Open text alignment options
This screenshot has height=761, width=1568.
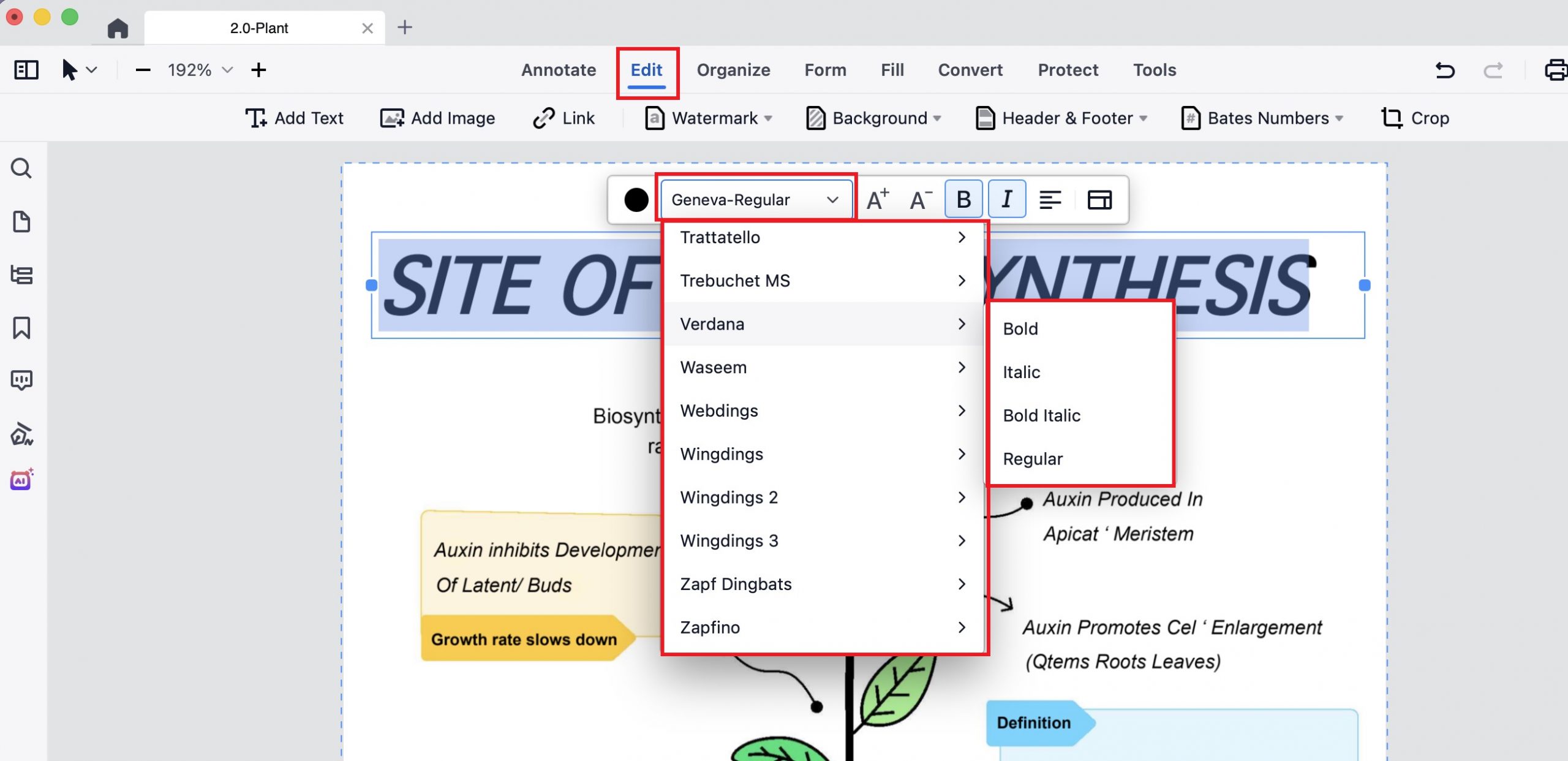click(x=1050, y=199)
